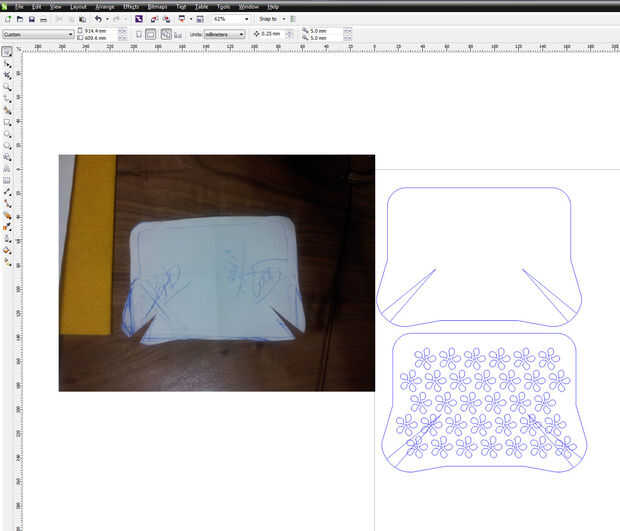Select the flower-patterned outline shape

[484, 403]
